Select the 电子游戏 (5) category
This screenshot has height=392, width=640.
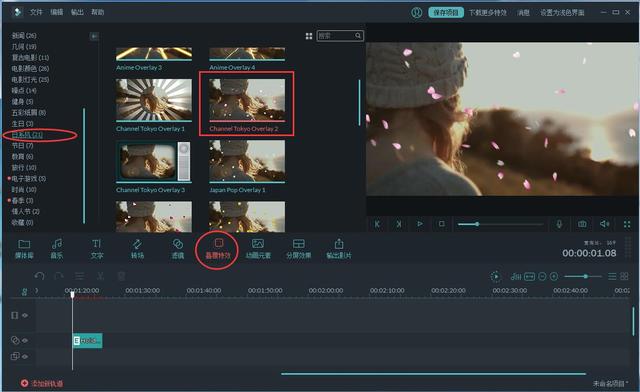pyautogui.click(x=29, y=178)
